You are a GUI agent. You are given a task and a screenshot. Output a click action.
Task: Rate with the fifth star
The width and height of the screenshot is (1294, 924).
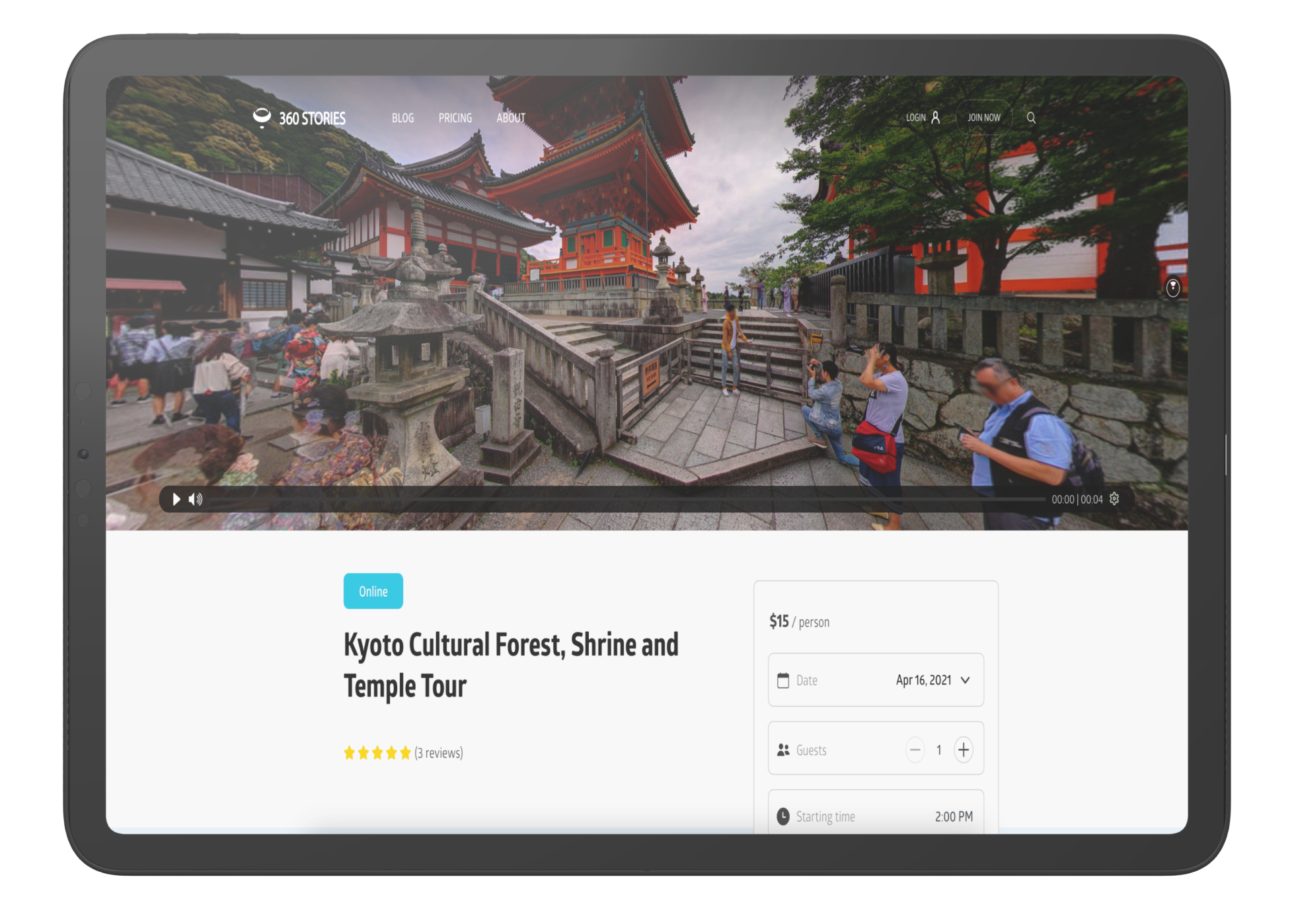coord(405,751)
